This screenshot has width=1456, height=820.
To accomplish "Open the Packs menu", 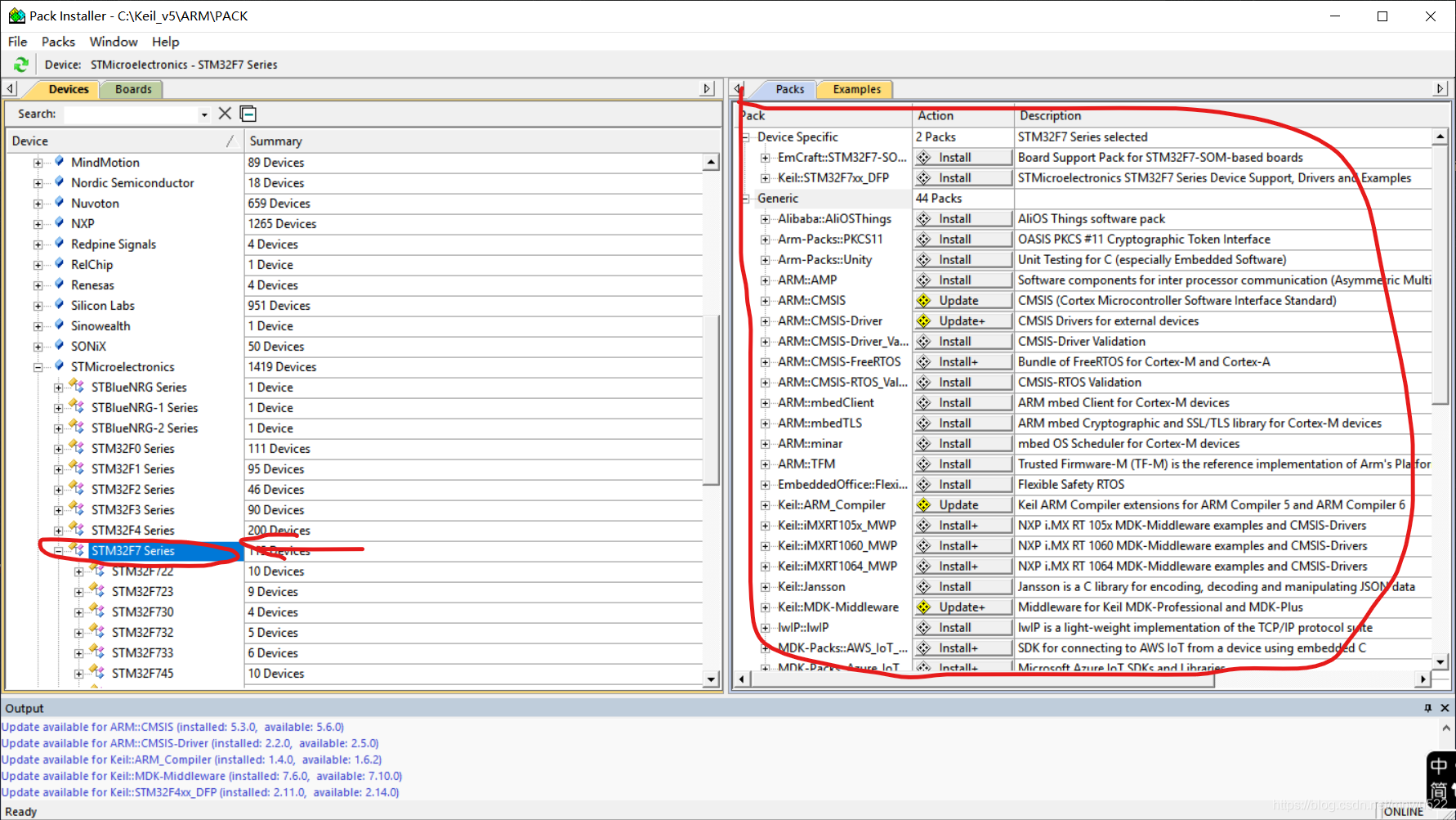I will click(x=58, y=42).
